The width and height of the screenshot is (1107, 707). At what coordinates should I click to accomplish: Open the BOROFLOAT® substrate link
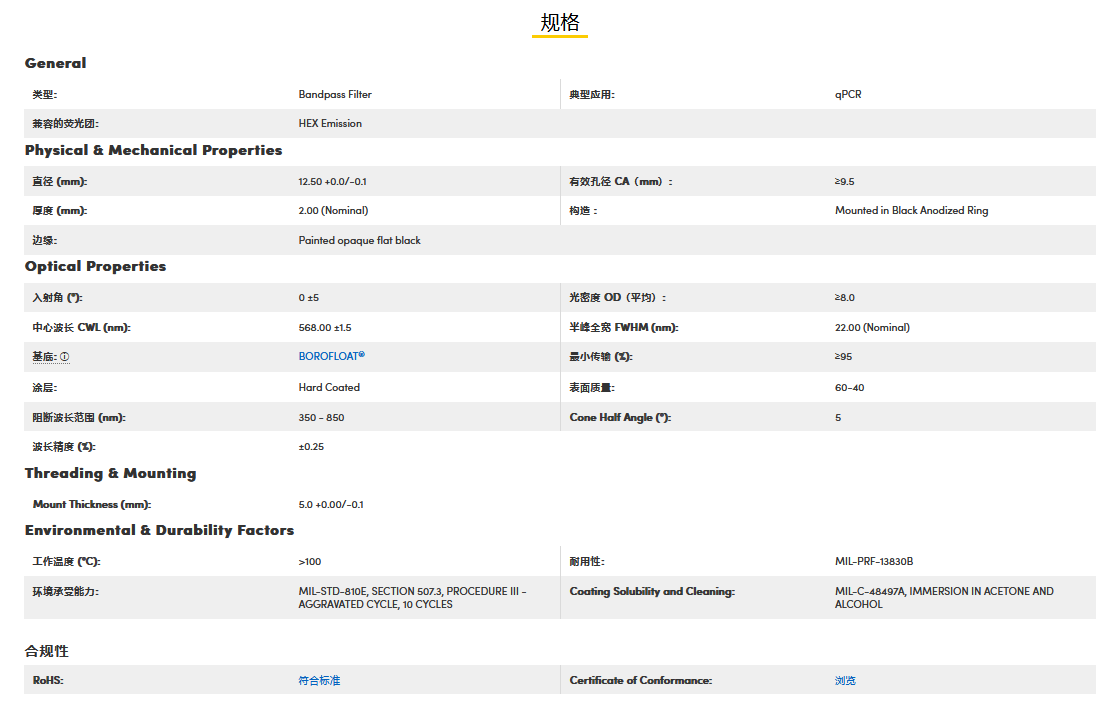tap(331, 356)
